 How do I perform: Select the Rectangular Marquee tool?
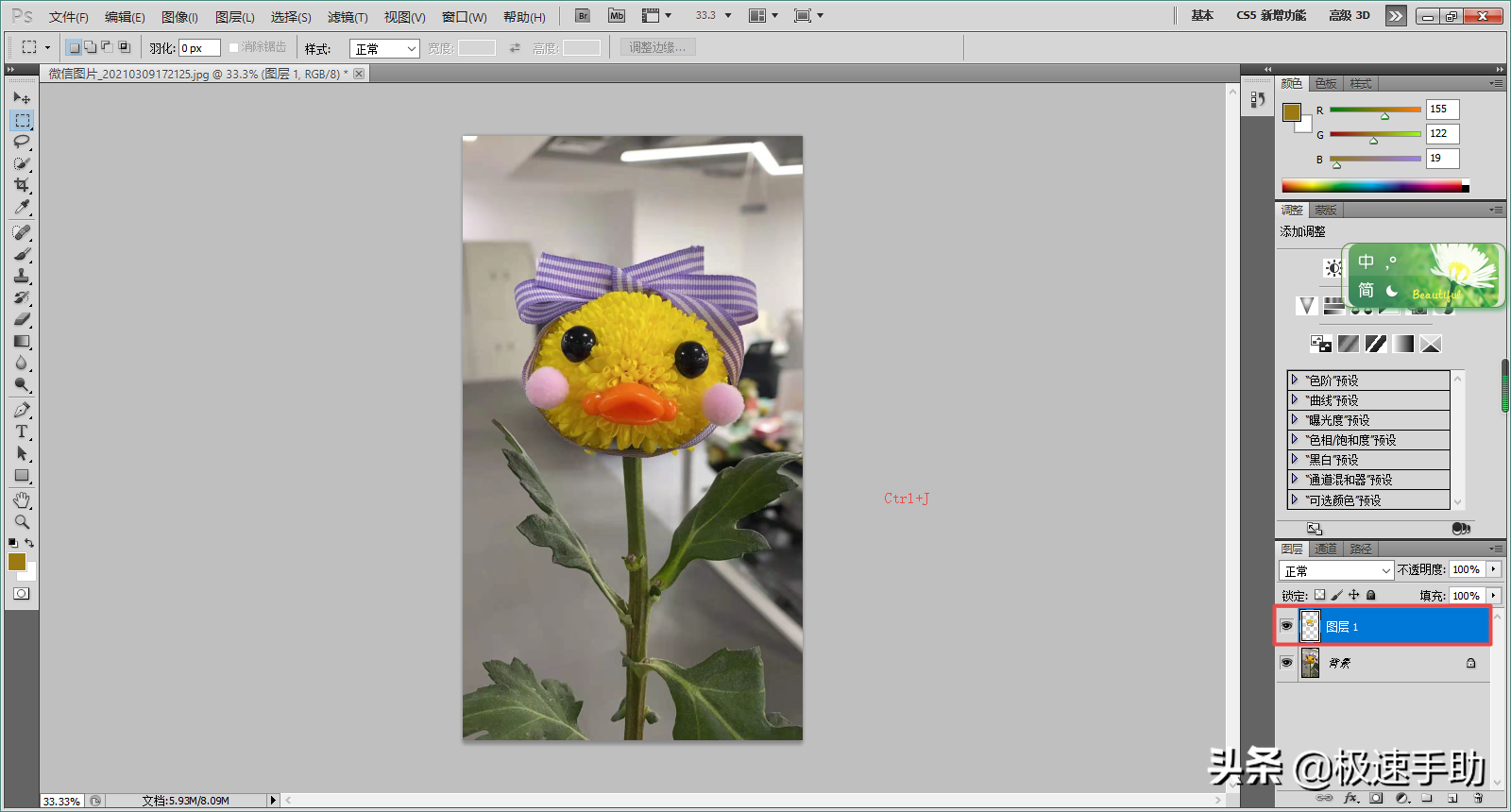[x=22, y=120]
